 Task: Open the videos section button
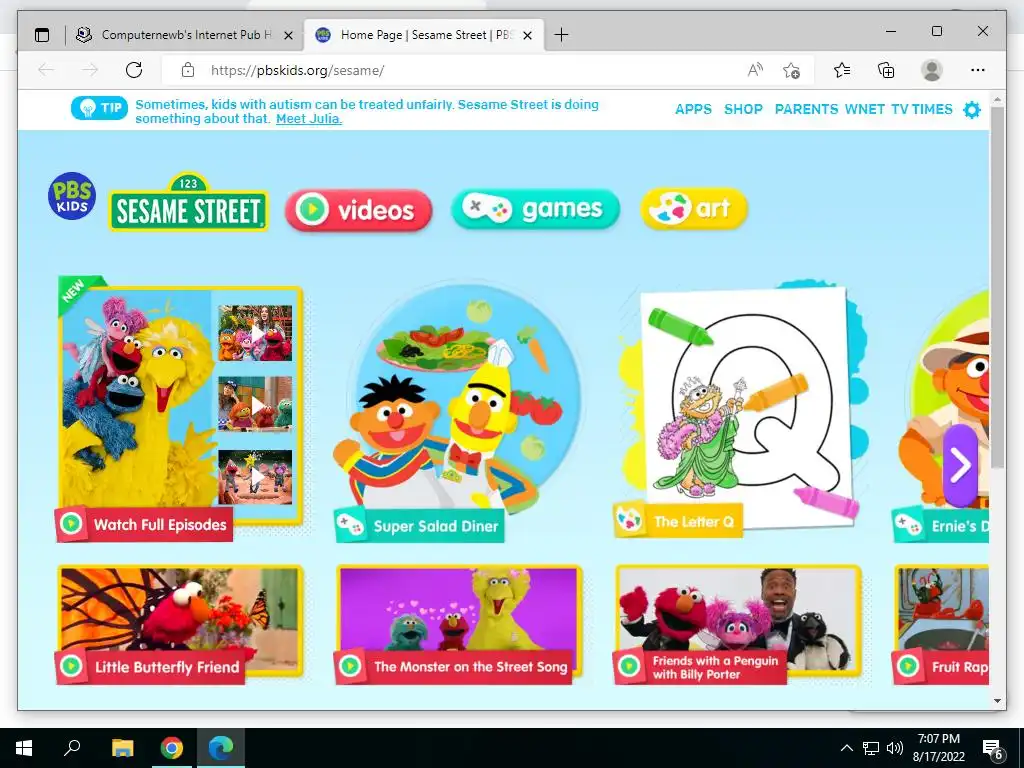coord(359,210)
